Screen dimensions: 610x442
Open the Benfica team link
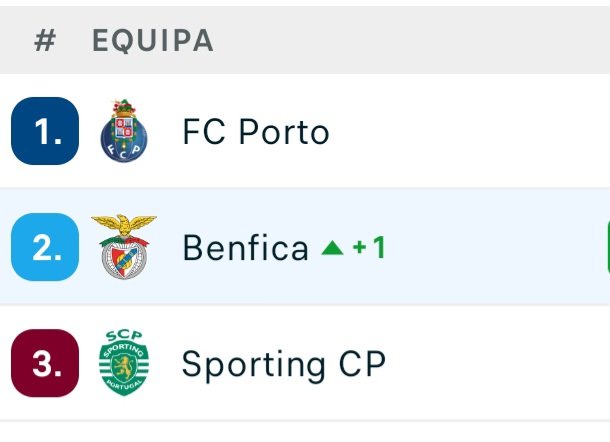tap(245, 248)
